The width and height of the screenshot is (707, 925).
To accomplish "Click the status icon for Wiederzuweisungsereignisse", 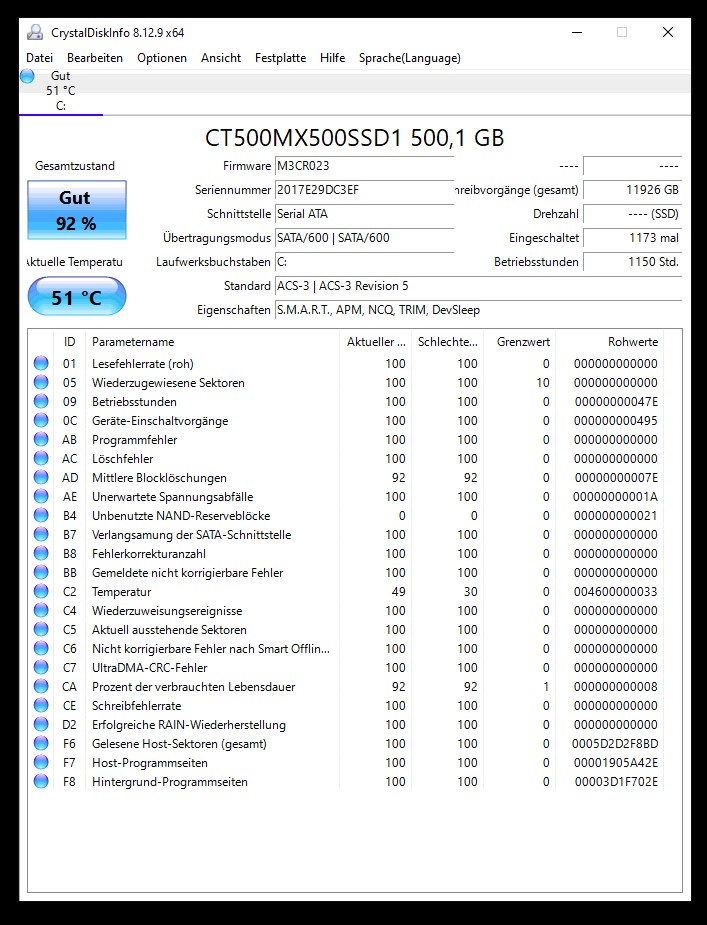I will coord(41,611).
